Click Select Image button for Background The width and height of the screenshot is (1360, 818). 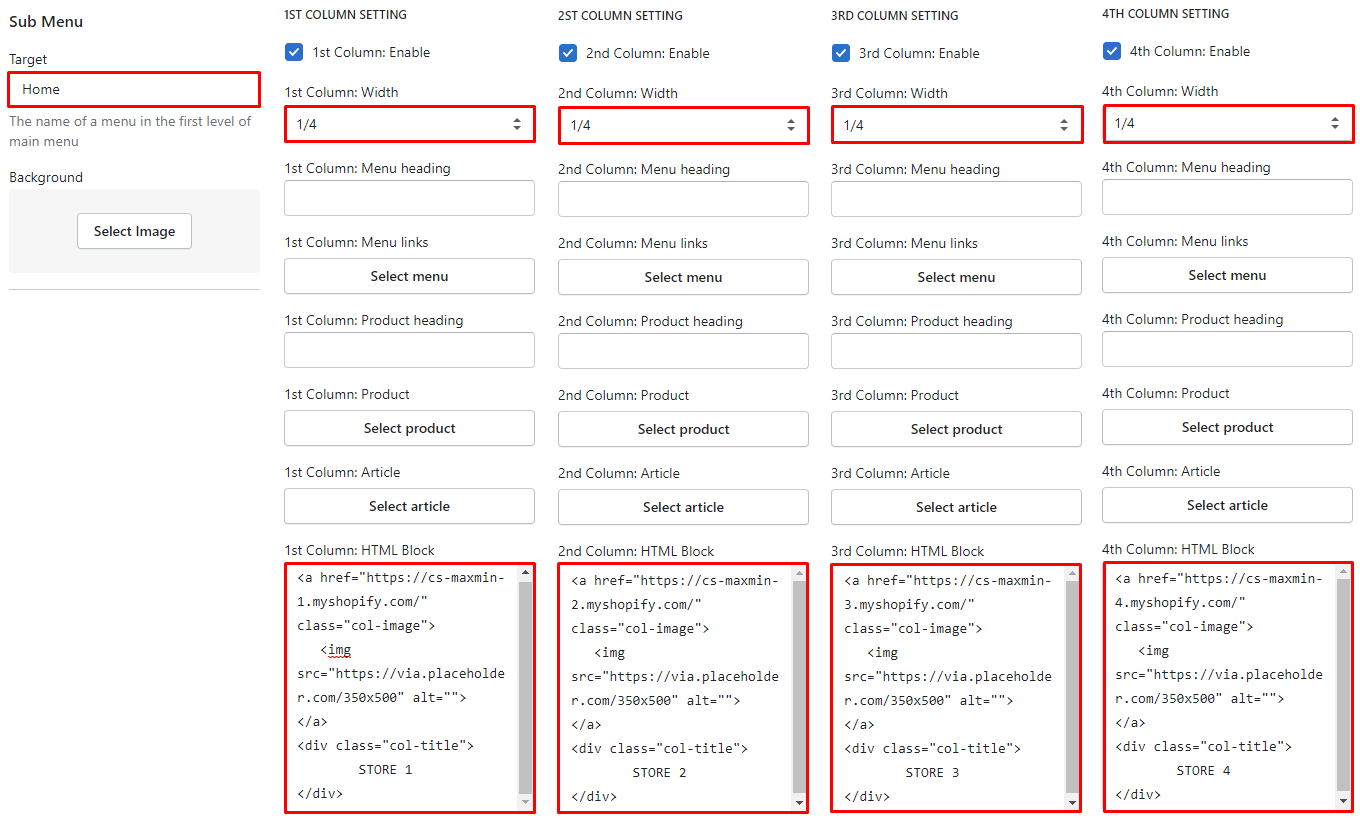click(x=134, y=231)
